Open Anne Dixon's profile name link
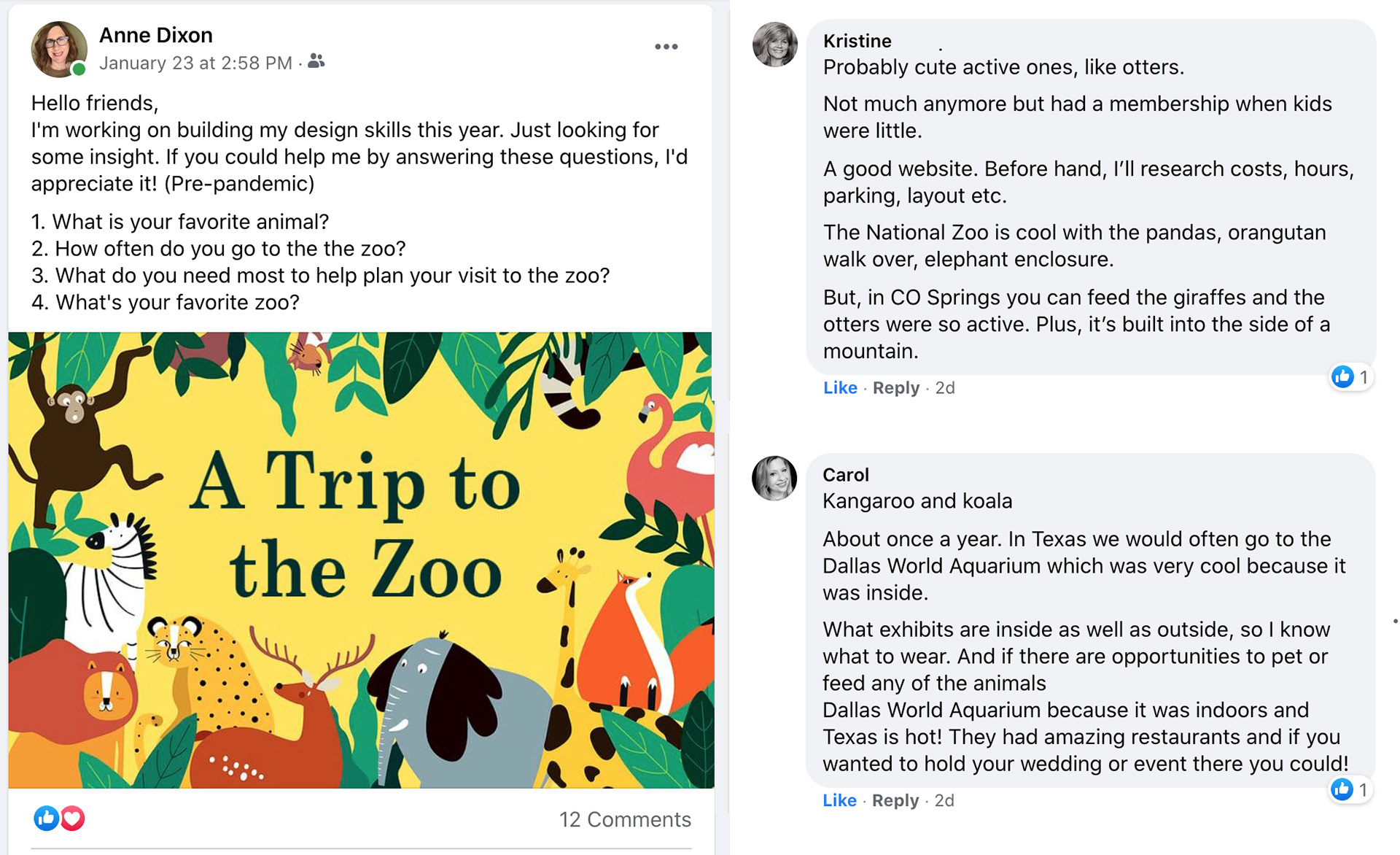1400x855 pixels. tap(156, 35)
